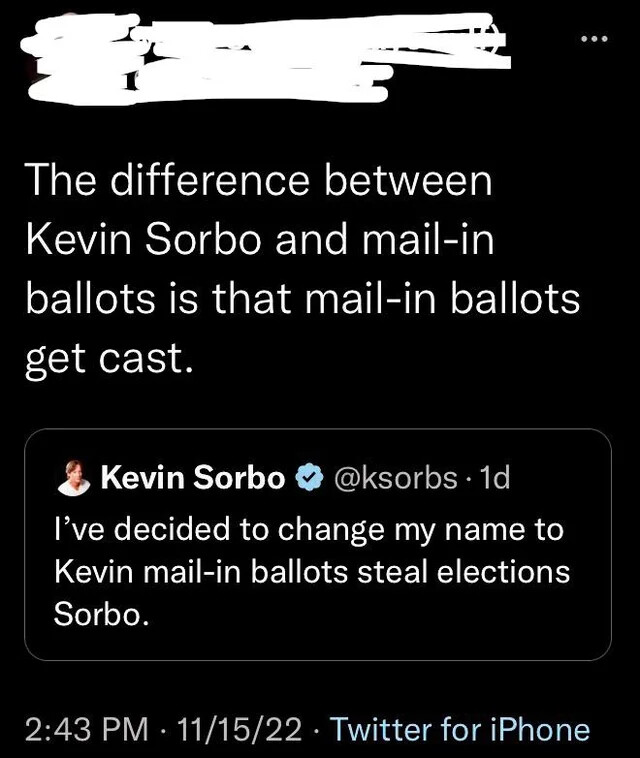640x758 pixels.
Task: Click the "1d" timestamp on quoted tweet
Action: pos(494,478)
